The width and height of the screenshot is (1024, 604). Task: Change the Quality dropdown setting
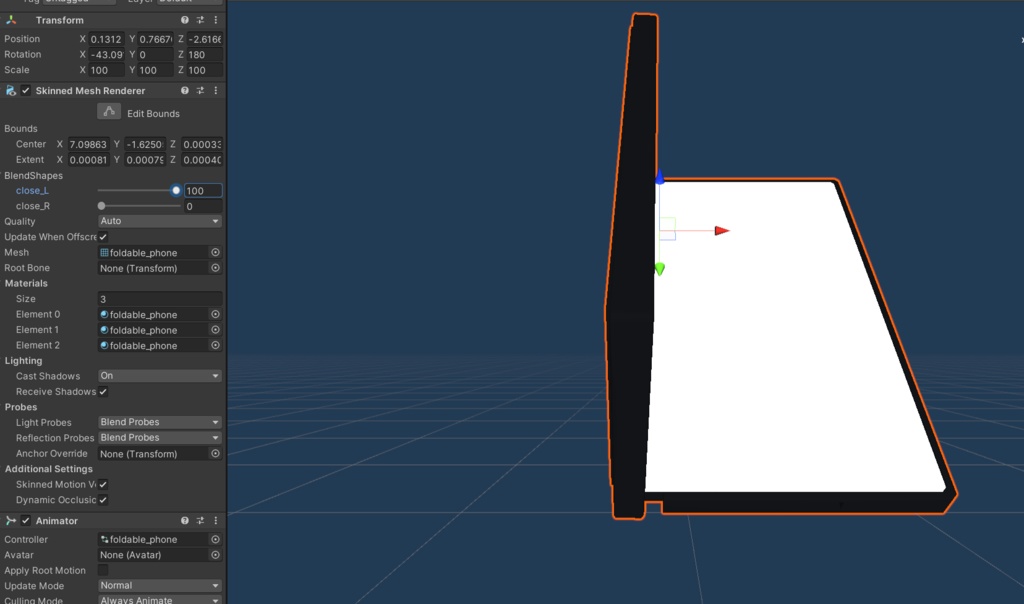point(158,221)
